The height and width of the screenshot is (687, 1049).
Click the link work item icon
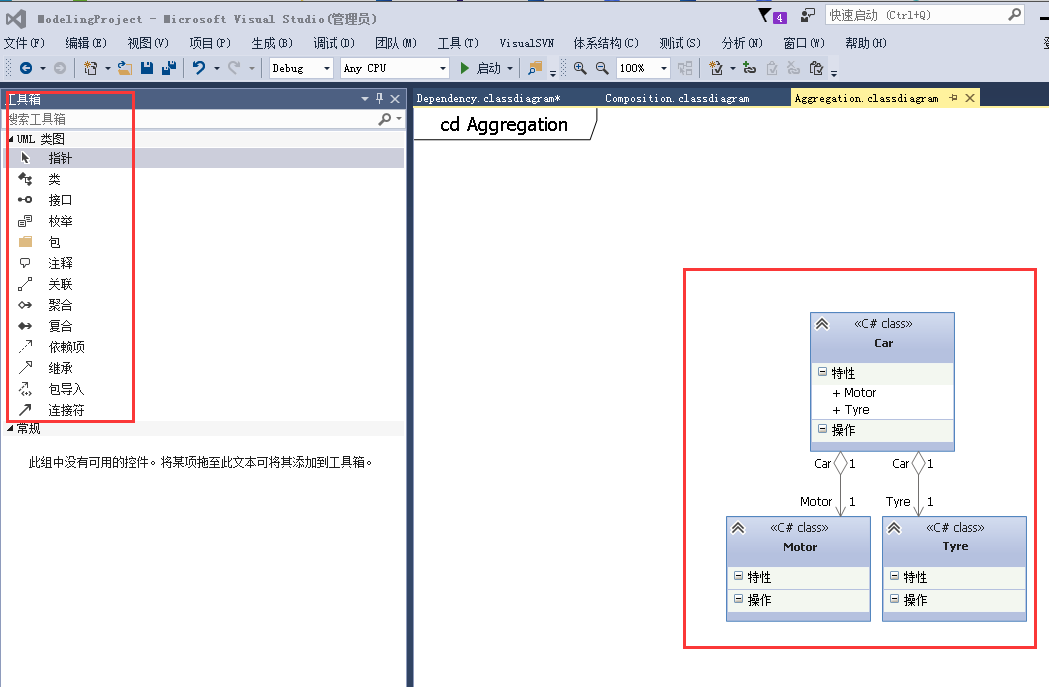(750, 68)
